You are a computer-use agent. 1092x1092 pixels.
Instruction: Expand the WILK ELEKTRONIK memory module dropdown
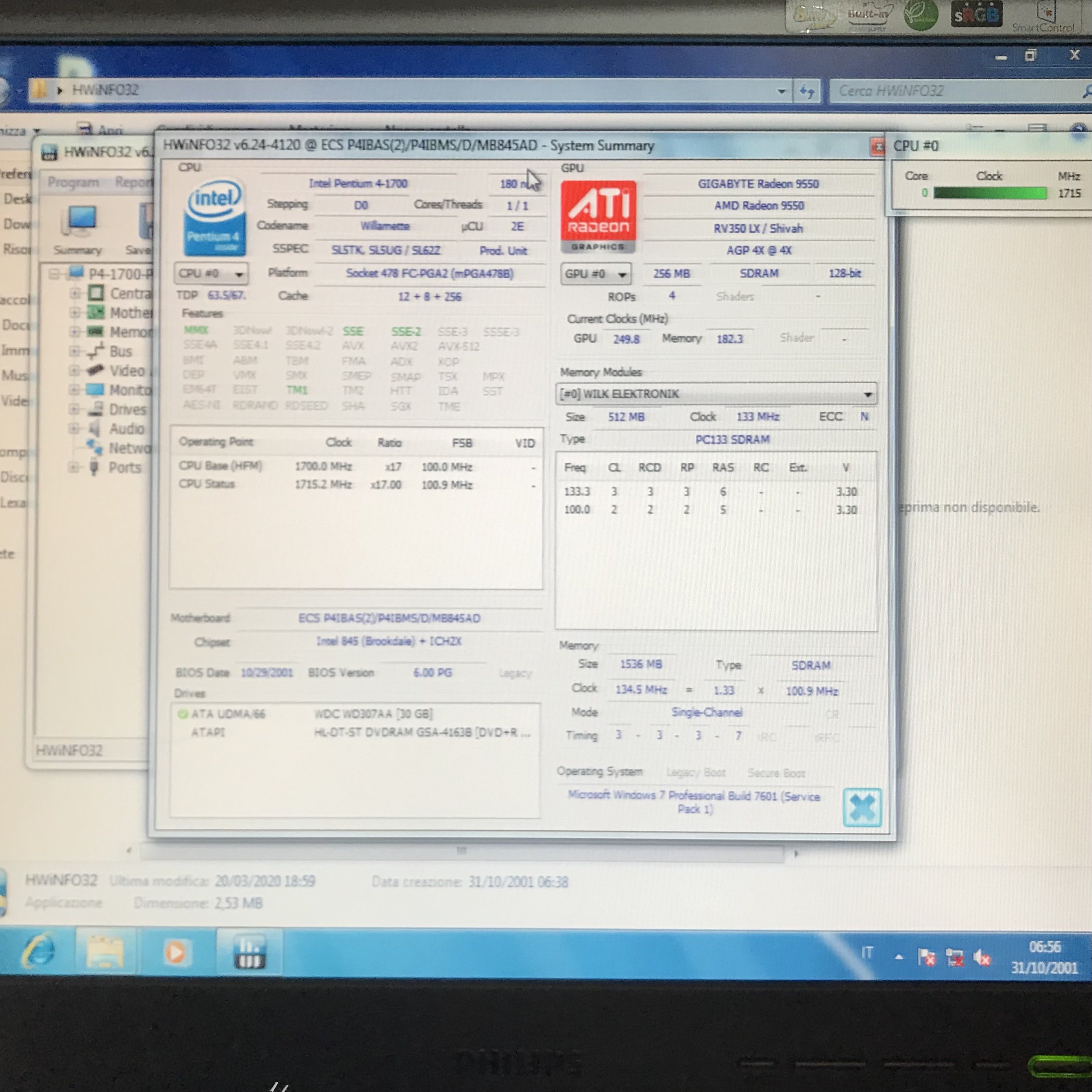tap(716, 394)
